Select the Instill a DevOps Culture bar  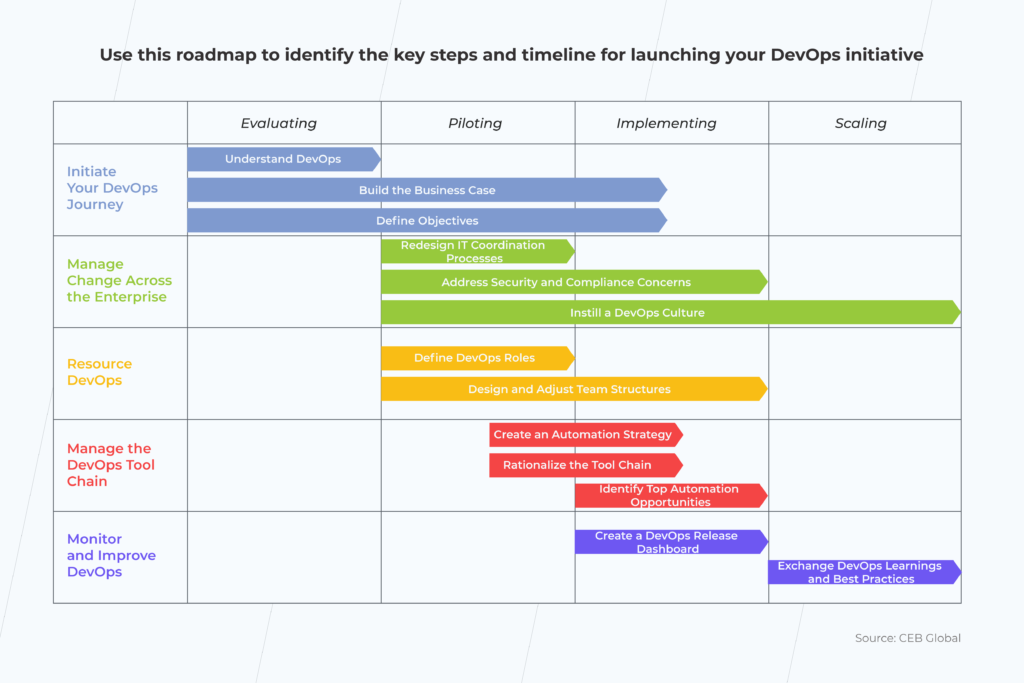click(x=671, y=312)
